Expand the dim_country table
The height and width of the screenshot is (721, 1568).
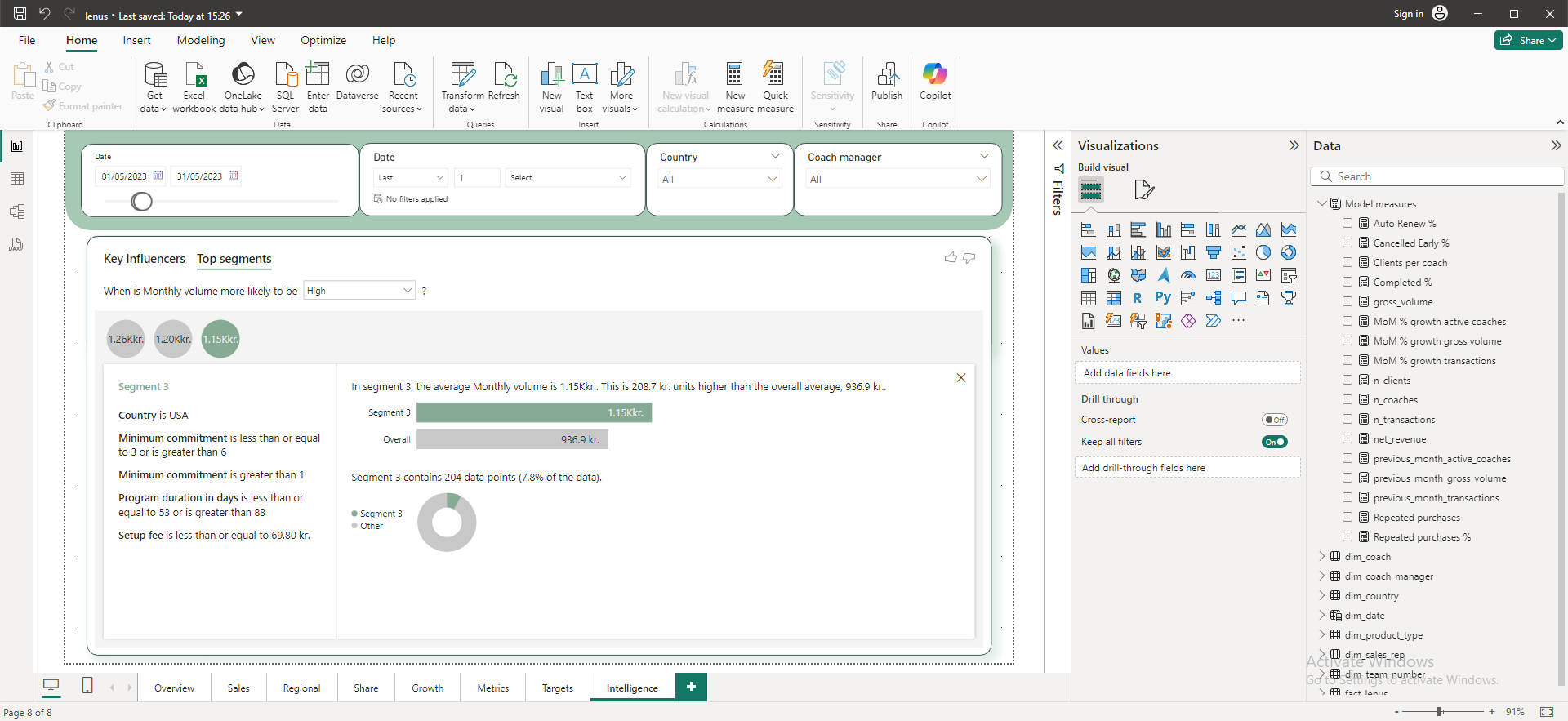1322,595
